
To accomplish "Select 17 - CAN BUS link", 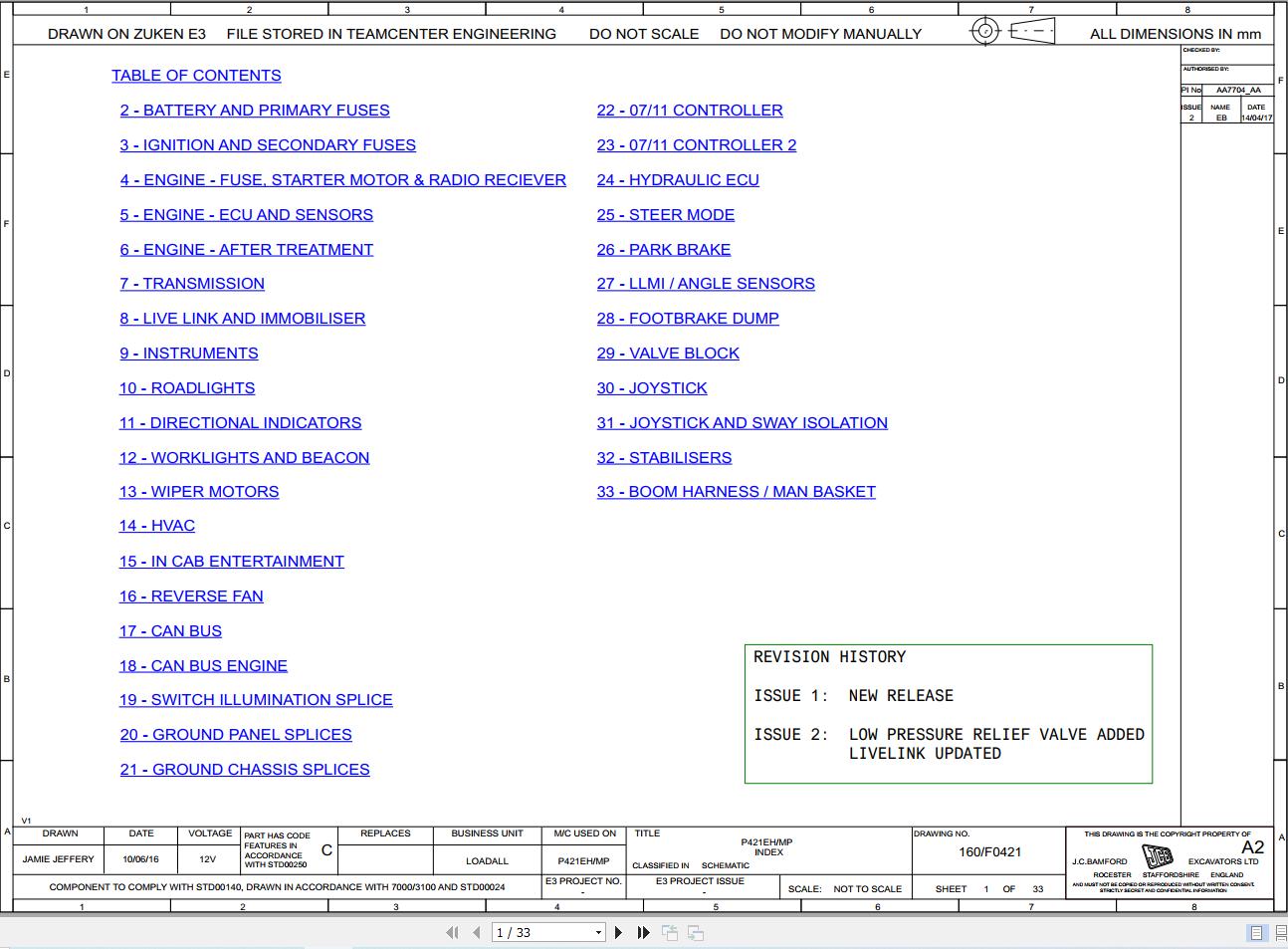I will point(171,631).
